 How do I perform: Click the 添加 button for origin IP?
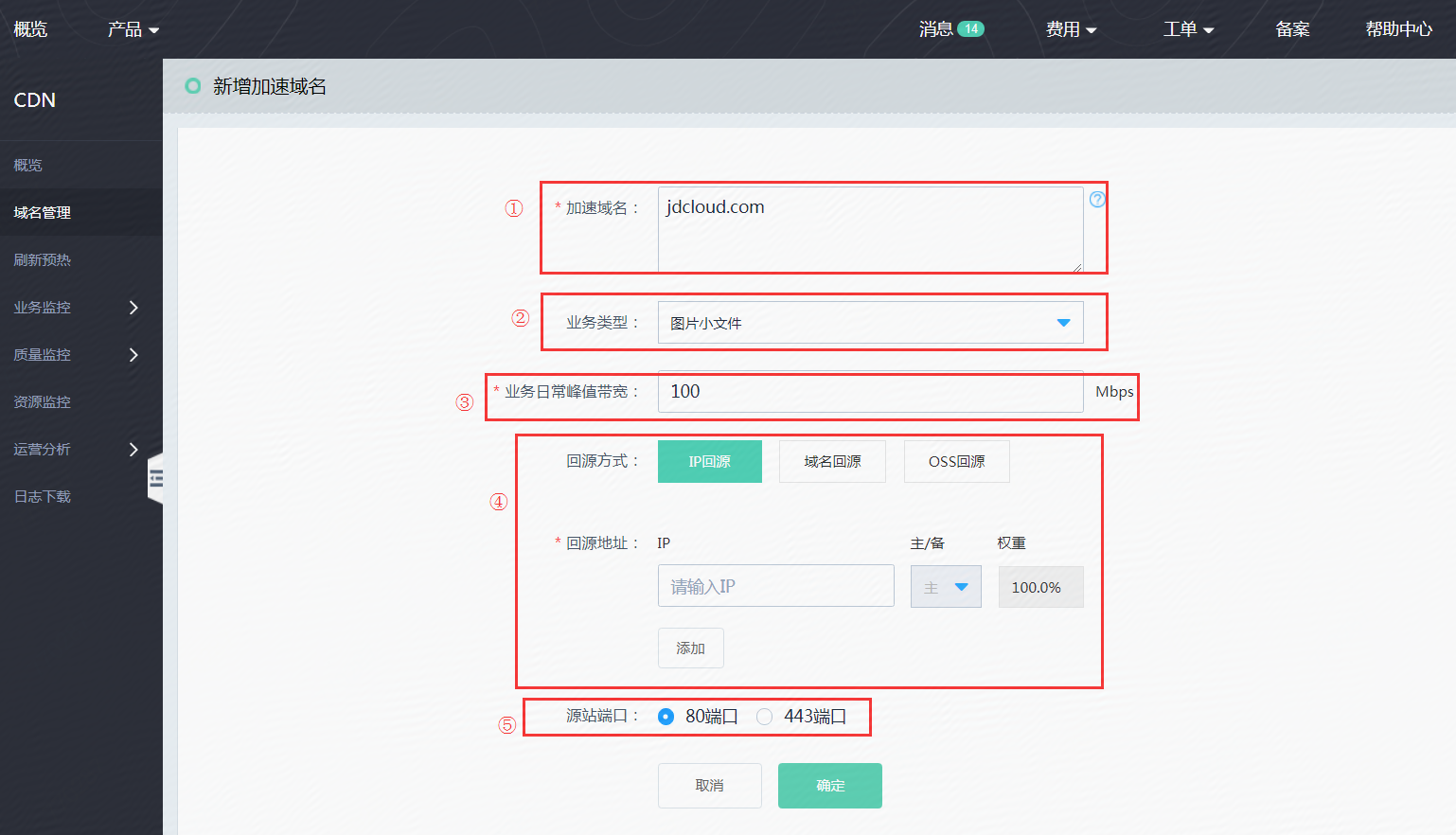pos(690,648)
